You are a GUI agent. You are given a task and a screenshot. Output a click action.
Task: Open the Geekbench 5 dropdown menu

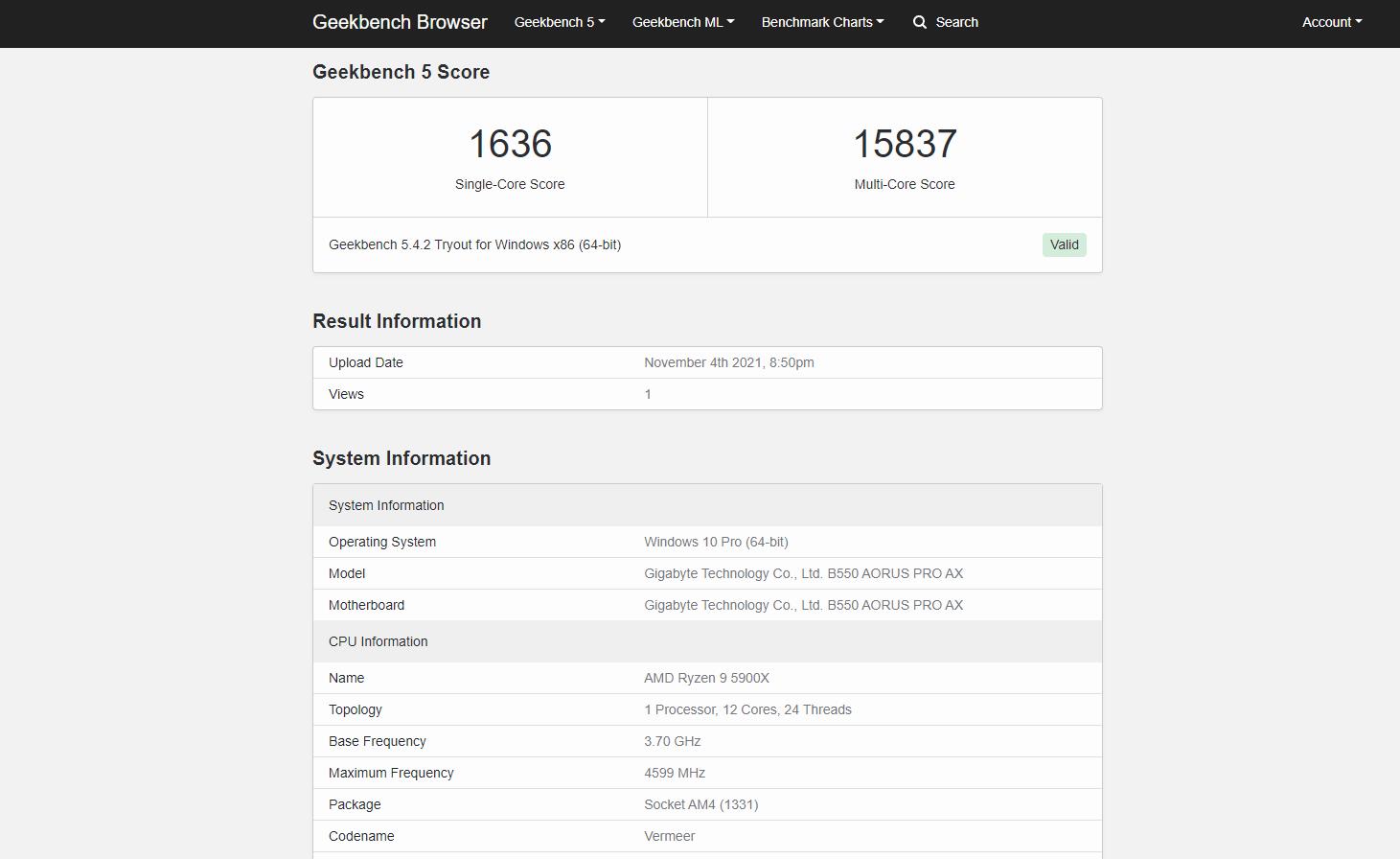click(x=560, y=22)
